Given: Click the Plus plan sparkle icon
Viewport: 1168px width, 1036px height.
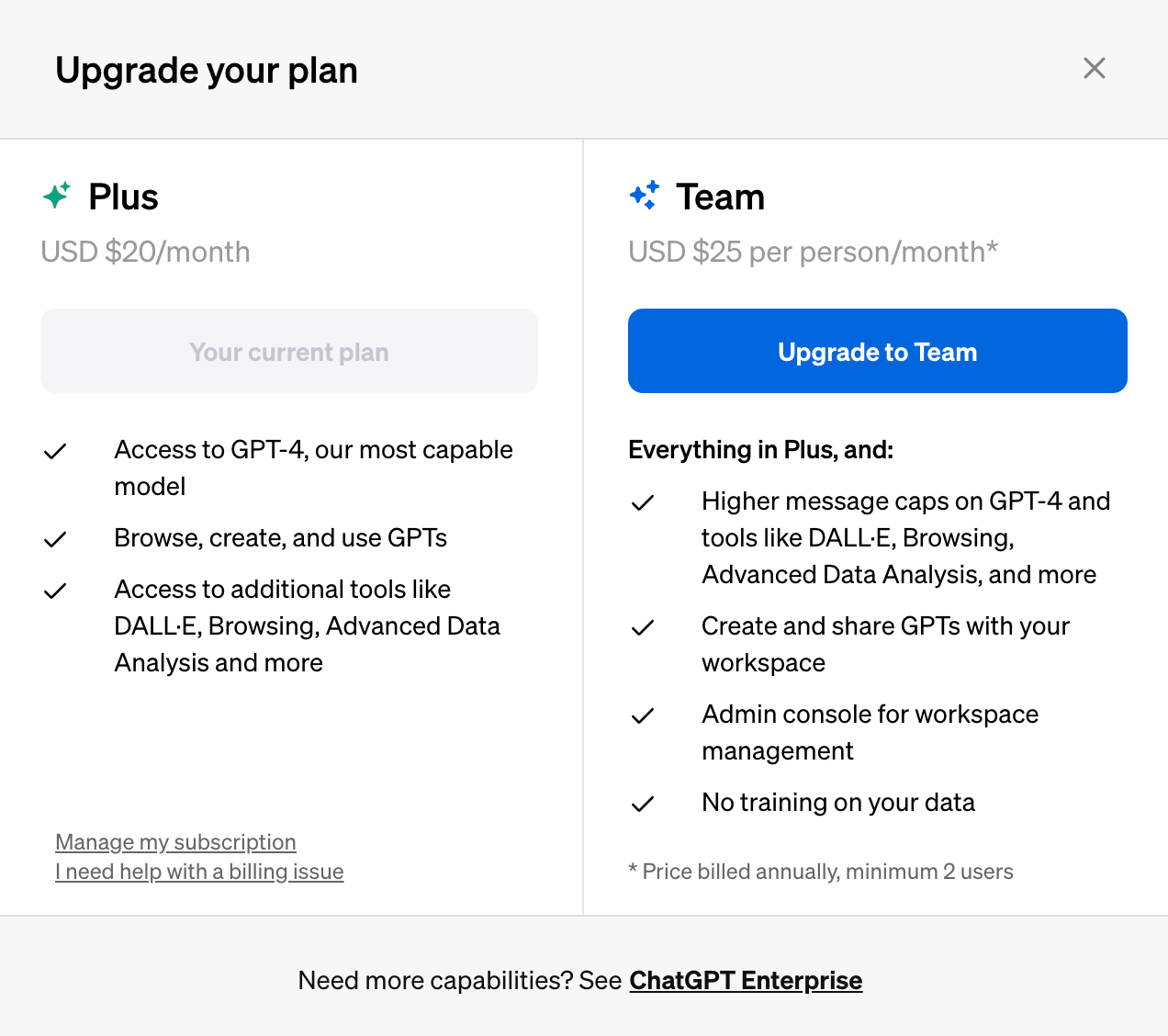Looking at the screenshot, I should click(56, 196).
